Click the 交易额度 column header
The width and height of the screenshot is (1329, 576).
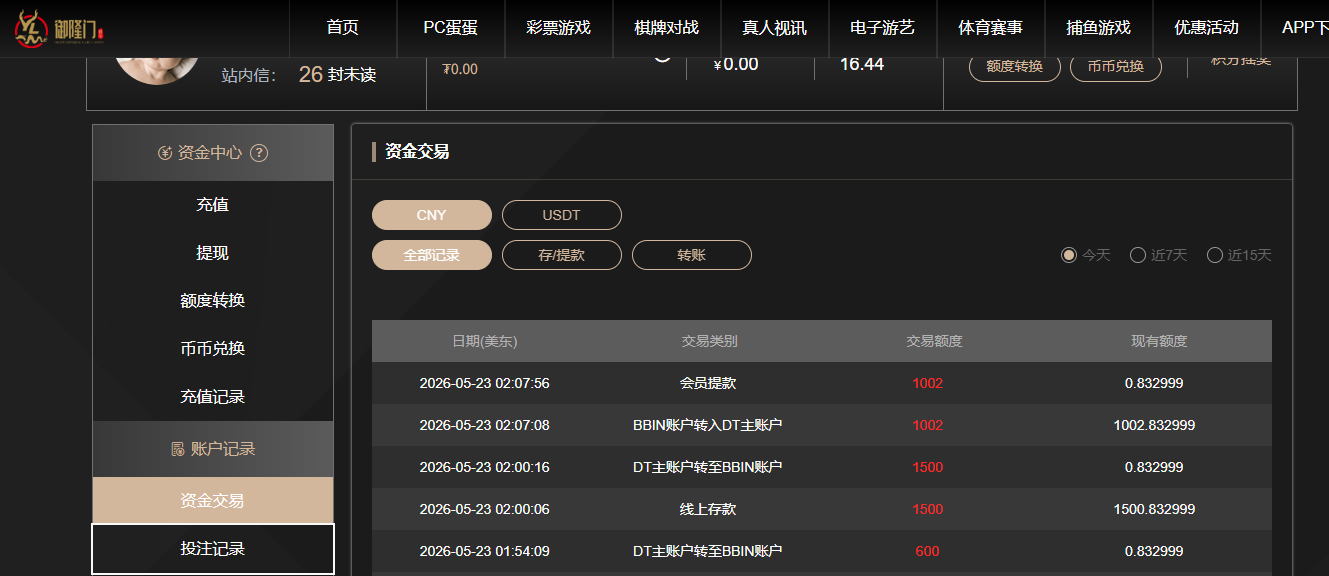934,341
